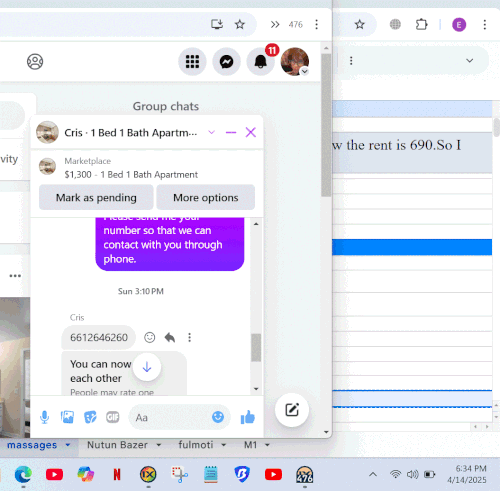Open Notepad from the taskbar
The image size is (500, 491).
[x=211, y=474]
